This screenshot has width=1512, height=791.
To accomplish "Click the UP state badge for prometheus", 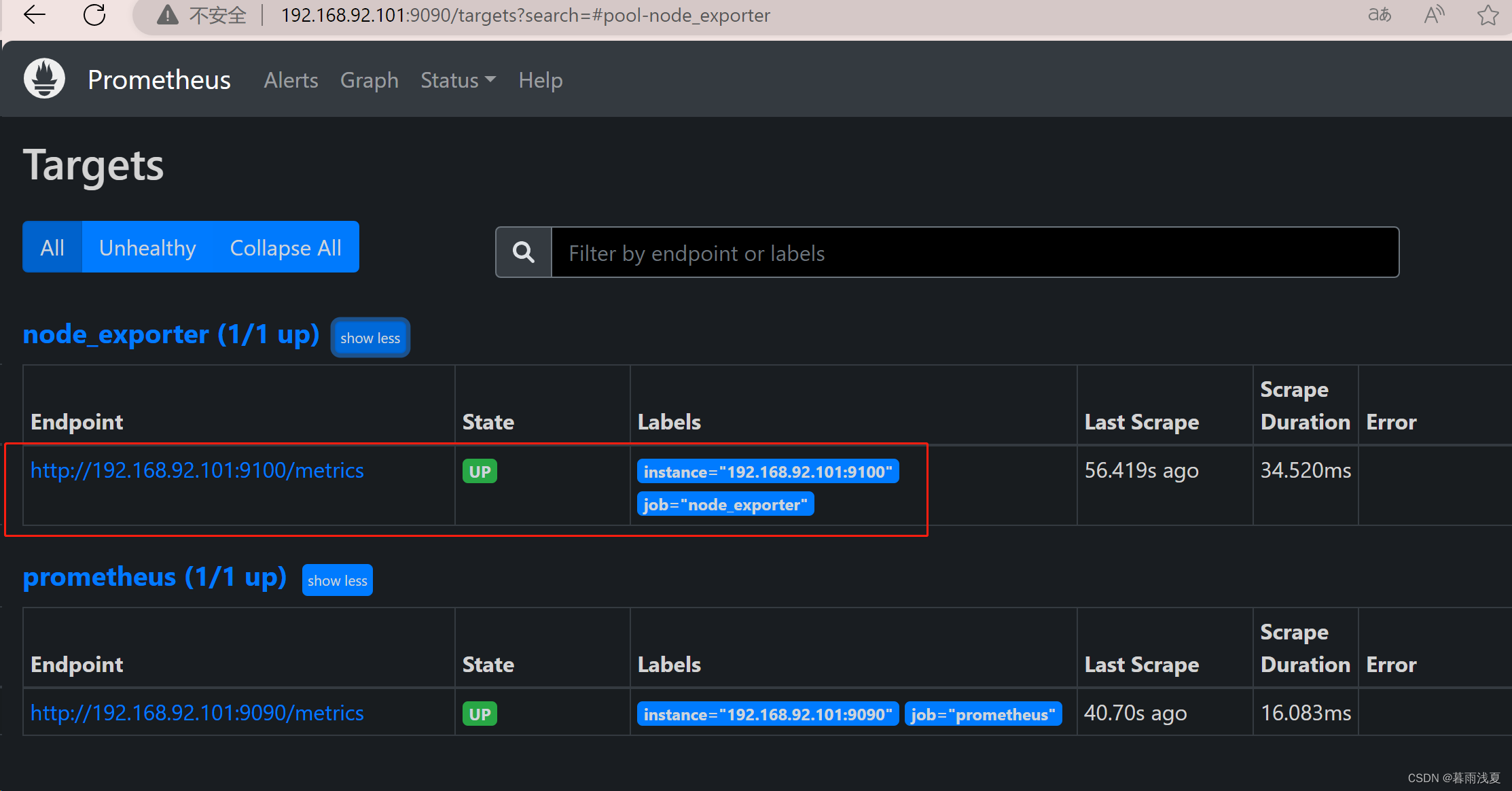I will [x=480, y=714].
